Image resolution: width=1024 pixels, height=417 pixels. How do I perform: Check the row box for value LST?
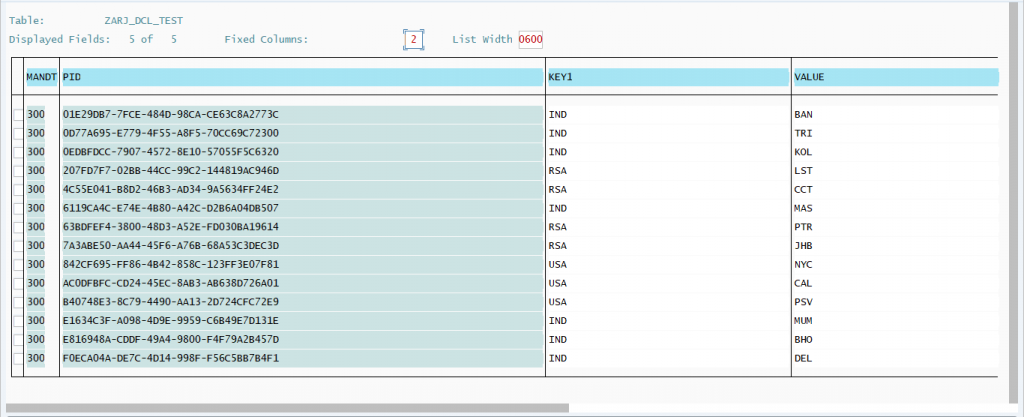[18, 171]
